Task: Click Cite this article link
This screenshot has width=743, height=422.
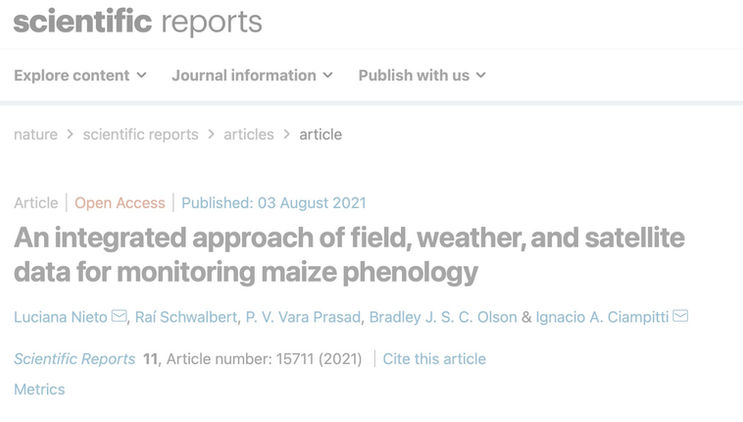Action: pos(434,359)
